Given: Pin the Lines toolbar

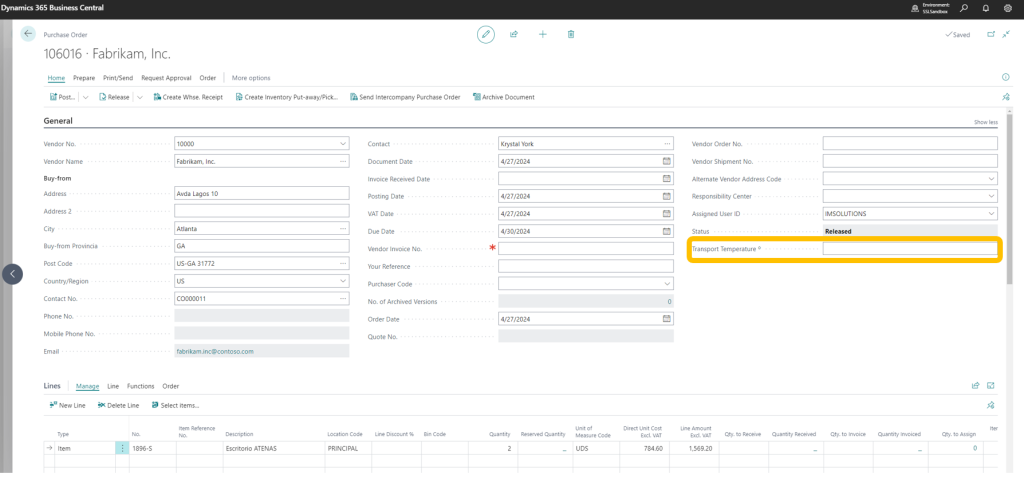Looking at the screenshot, I should point(991,406).
